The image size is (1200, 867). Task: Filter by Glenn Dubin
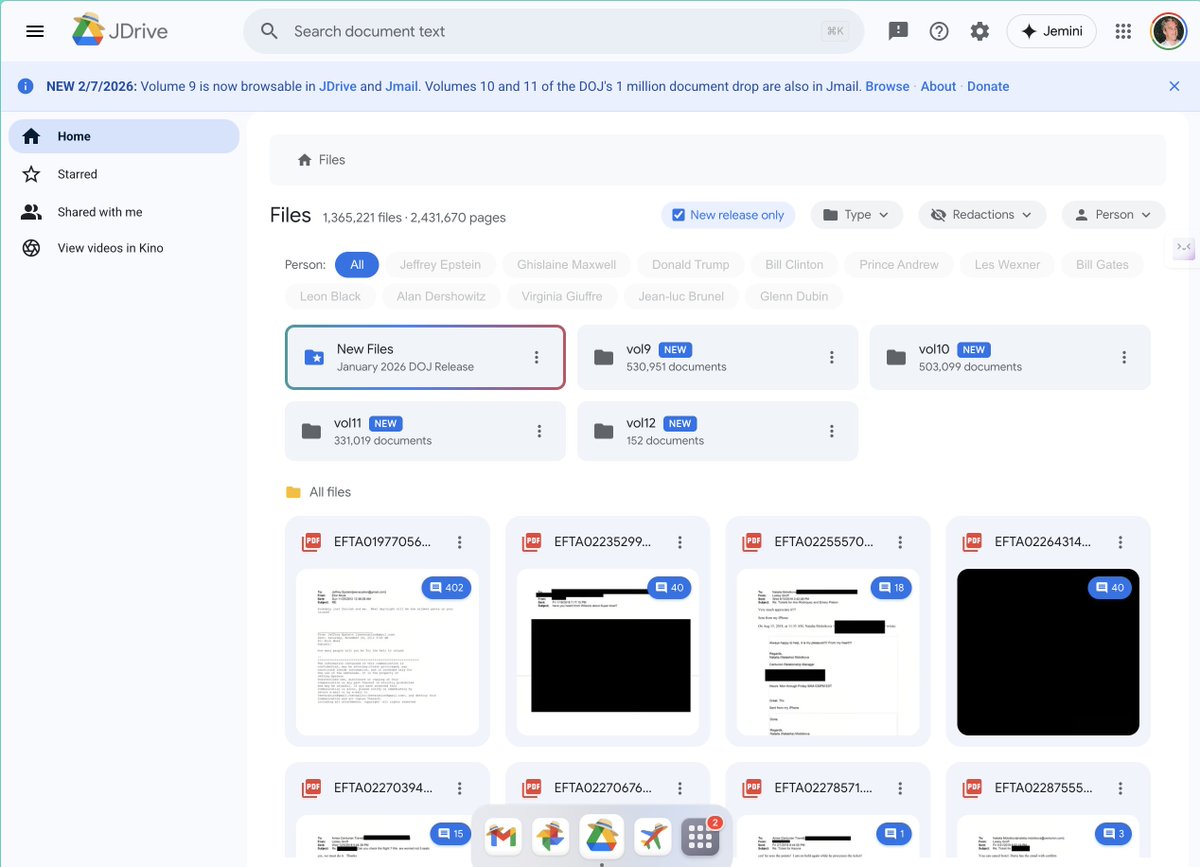794,296
